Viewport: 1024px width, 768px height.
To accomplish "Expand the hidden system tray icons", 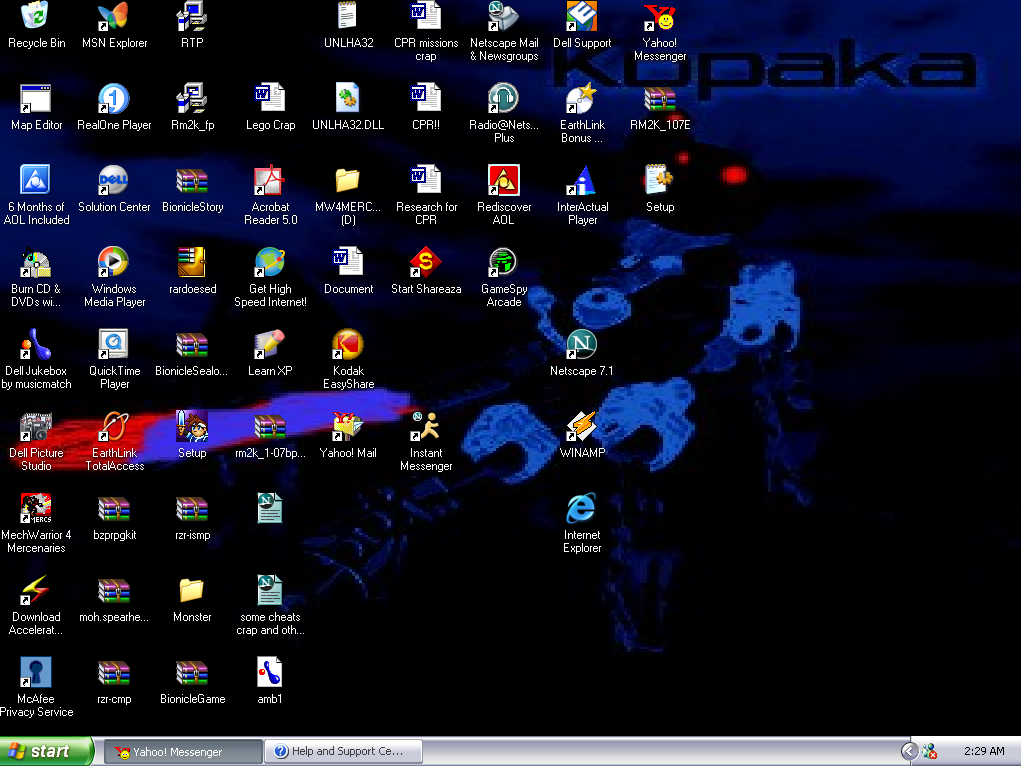I will (x=908, y=750).
